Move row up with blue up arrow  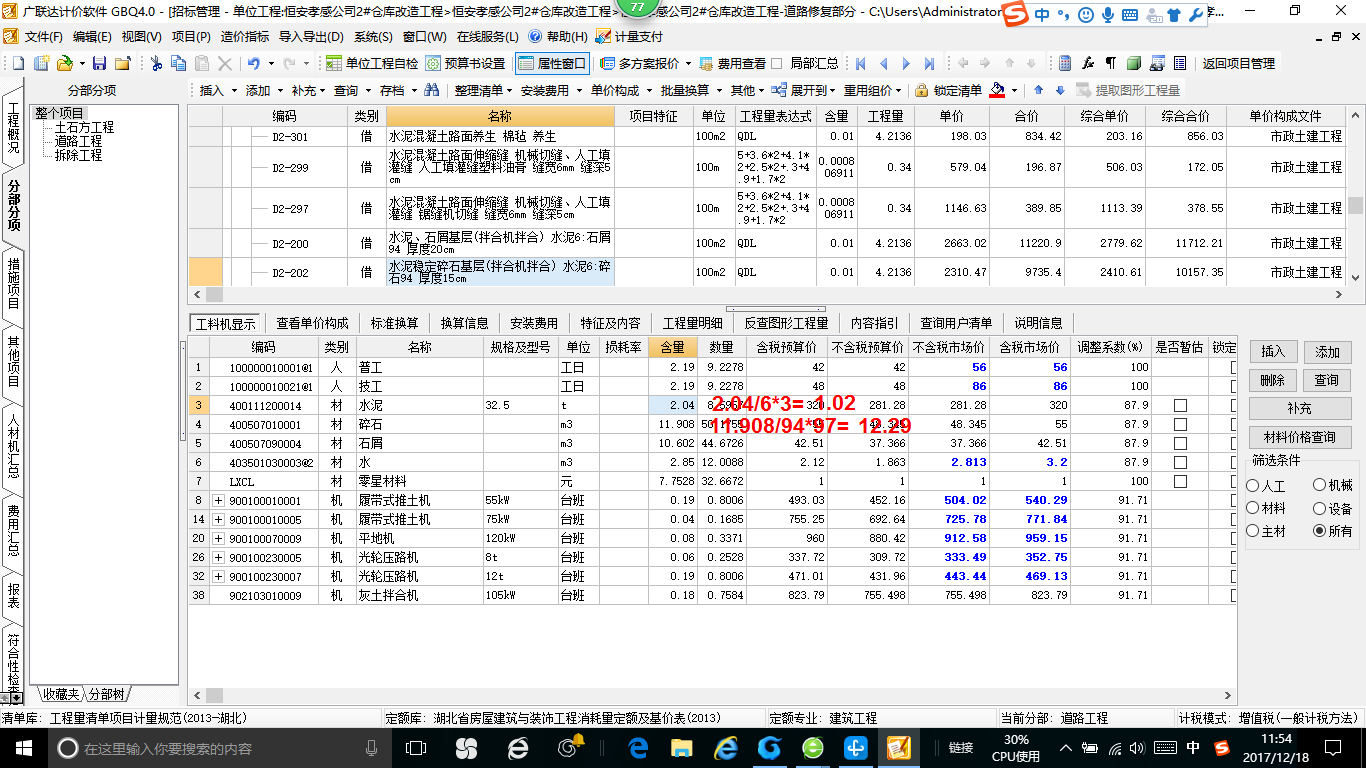click(x=1038, y=90)
